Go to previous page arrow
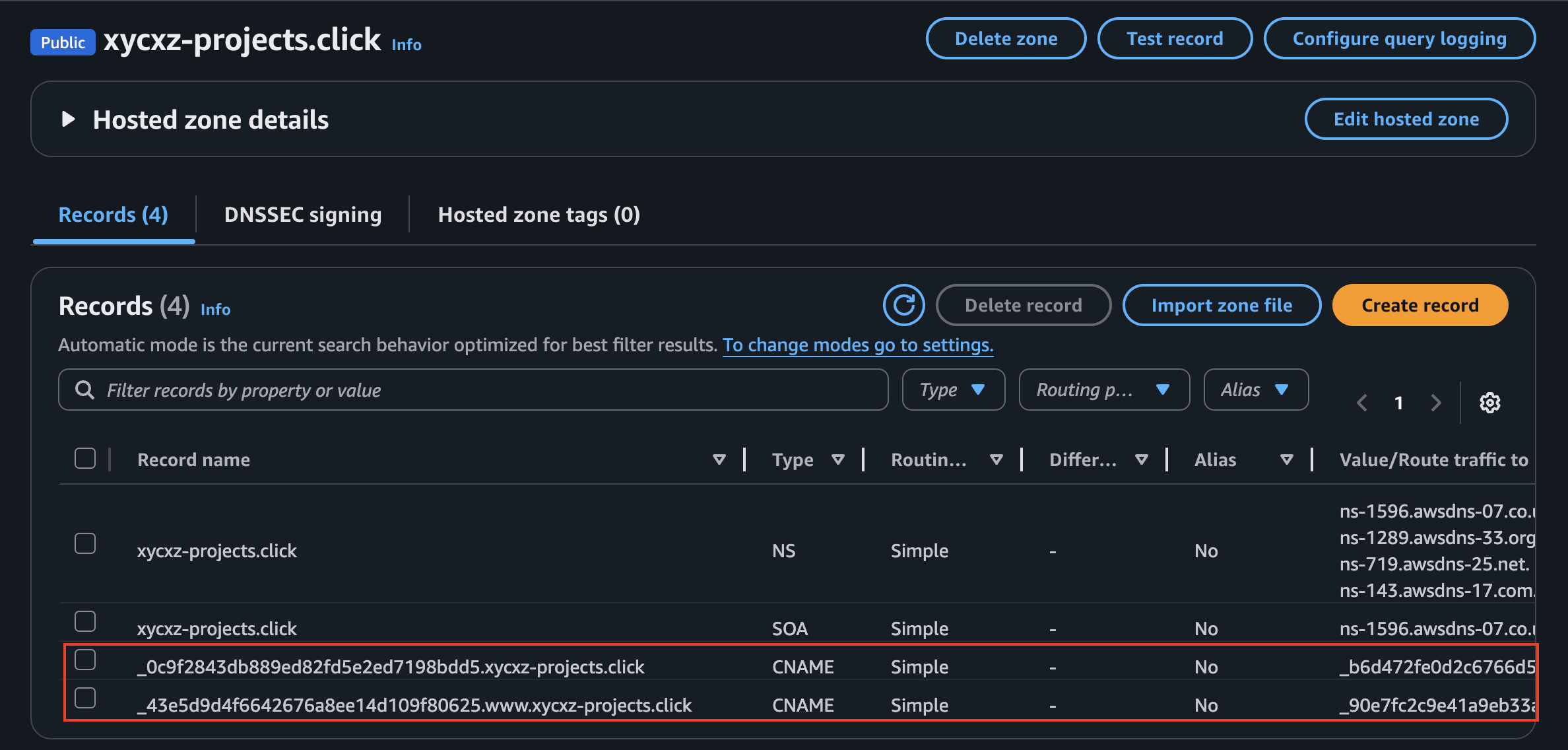The image size is (1568, 750). [1362, 403]
